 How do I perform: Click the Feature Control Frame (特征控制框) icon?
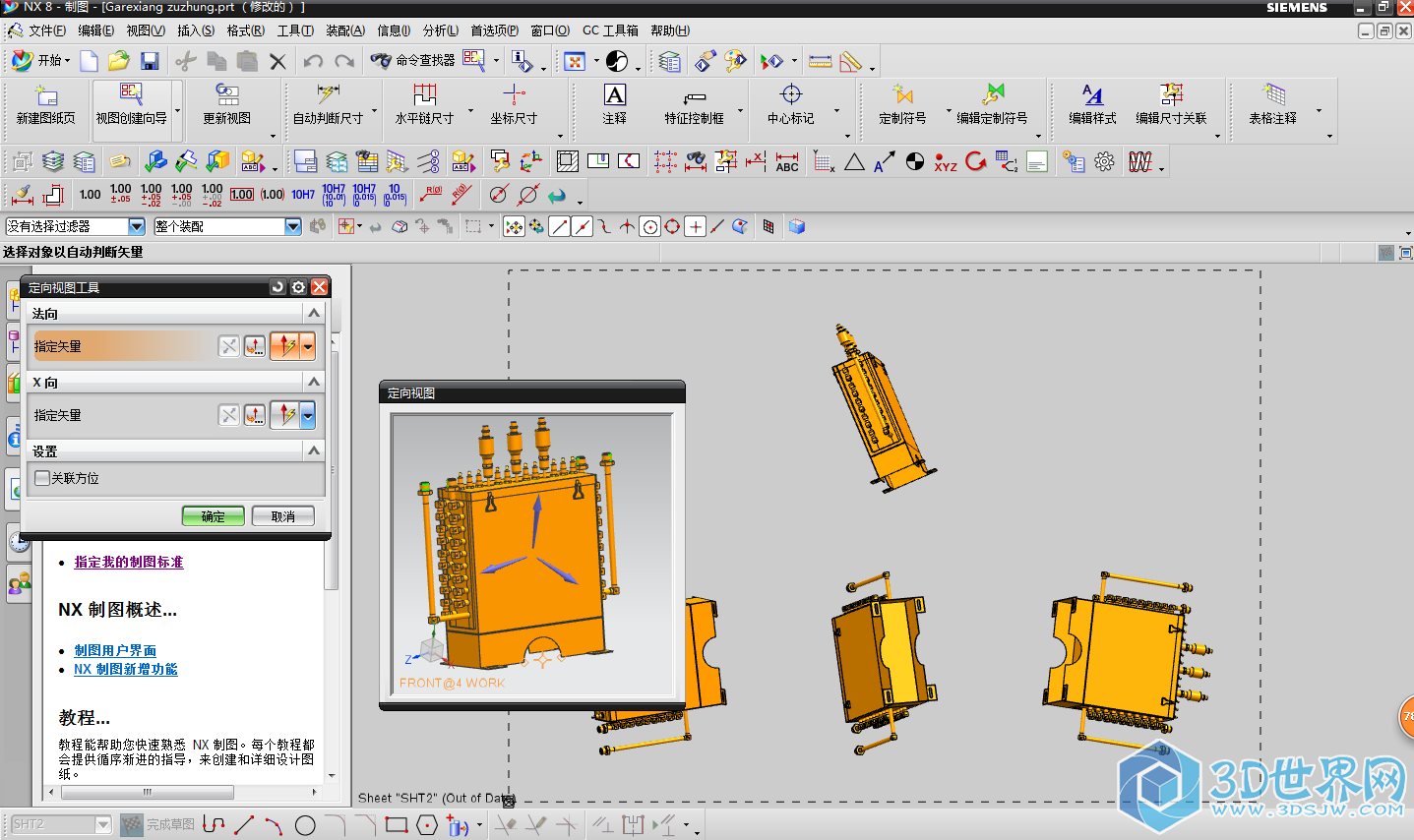(x=694, y=96)
